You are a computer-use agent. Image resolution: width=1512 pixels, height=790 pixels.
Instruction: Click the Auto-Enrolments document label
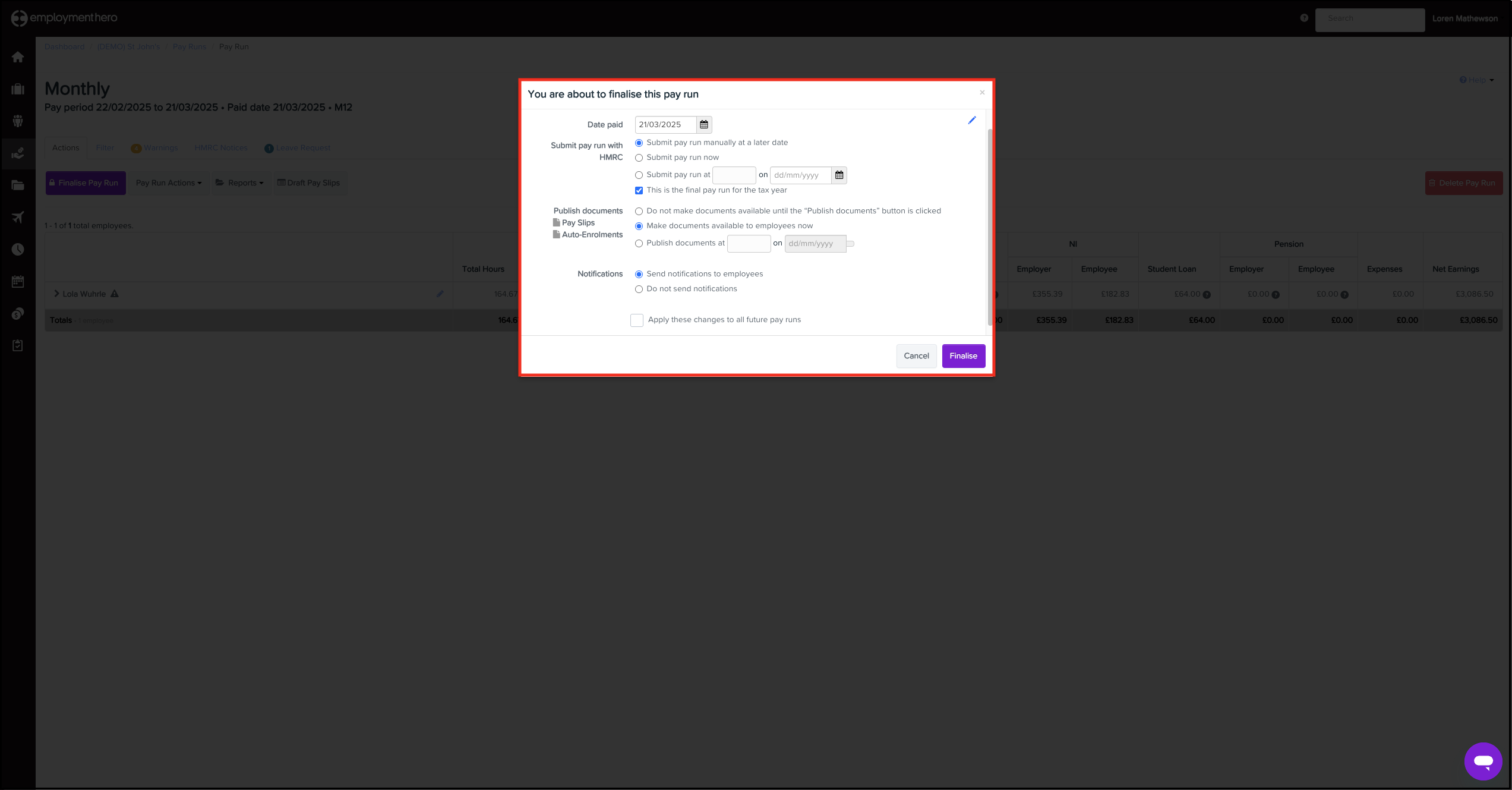click(x=592, y=235)
